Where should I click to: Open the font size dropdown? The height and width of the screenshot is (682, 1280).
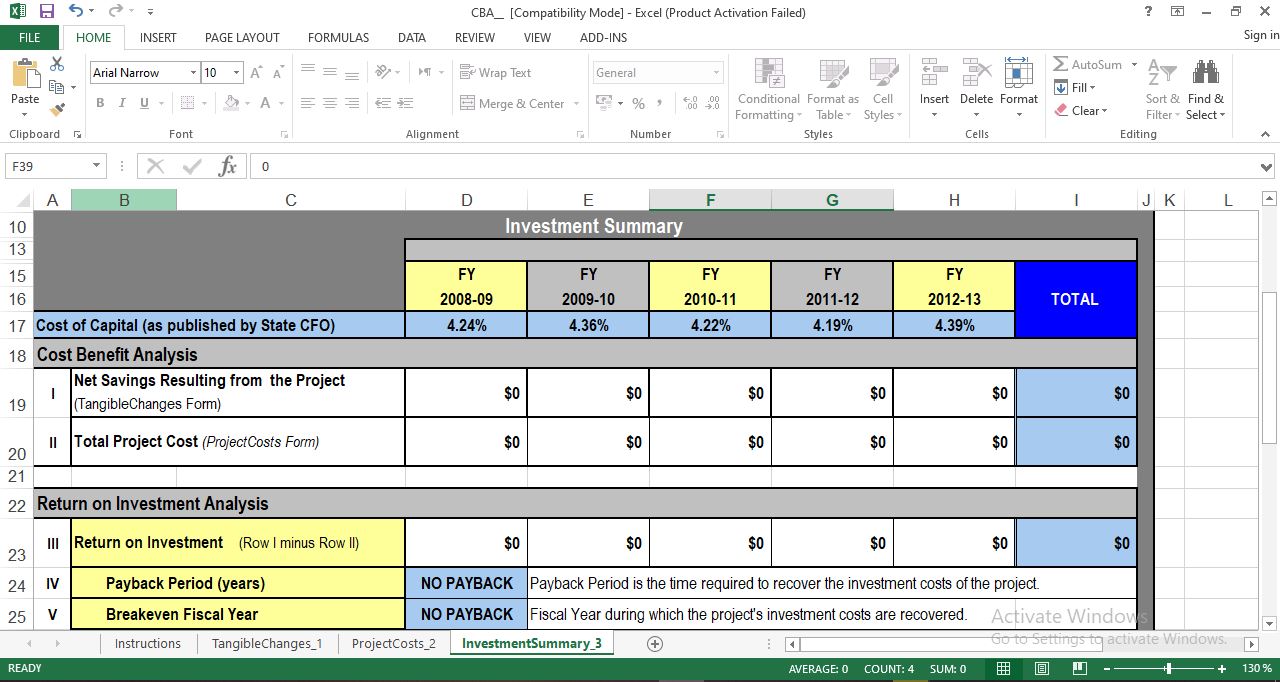pos(235,72)
